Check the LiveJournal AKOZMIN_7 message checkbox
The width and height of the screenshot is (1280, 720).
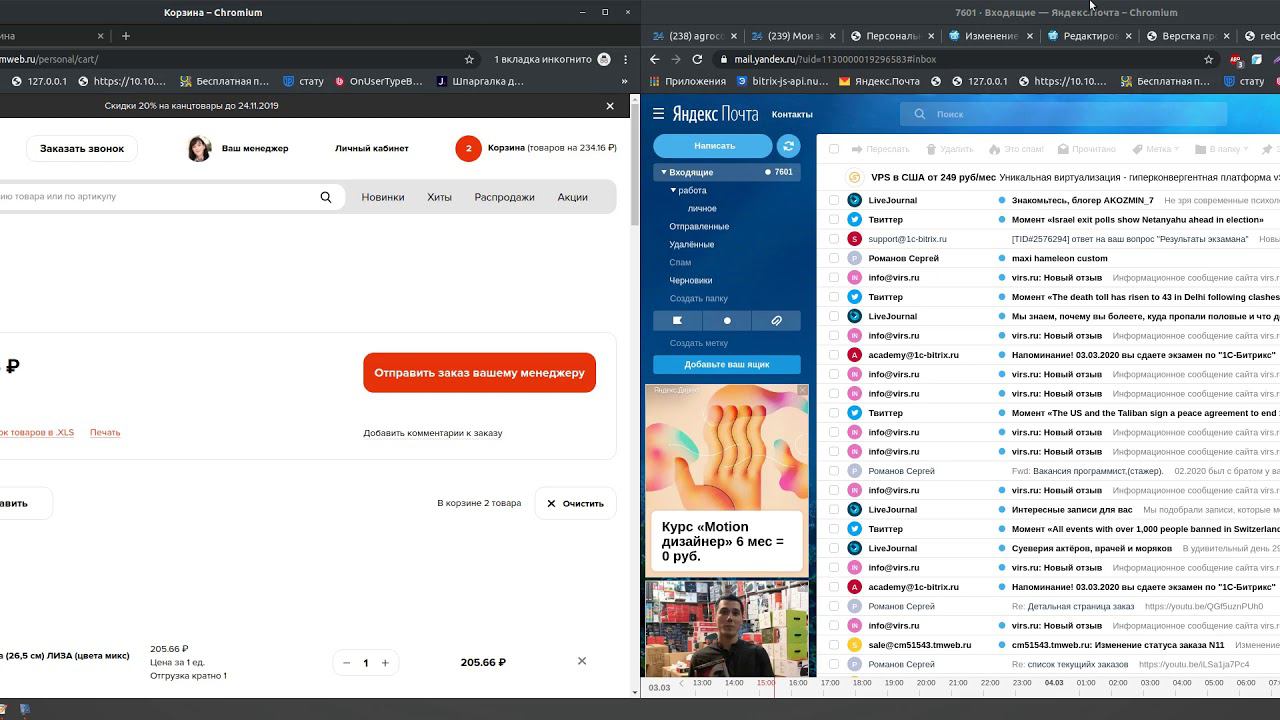click(834, 200)
